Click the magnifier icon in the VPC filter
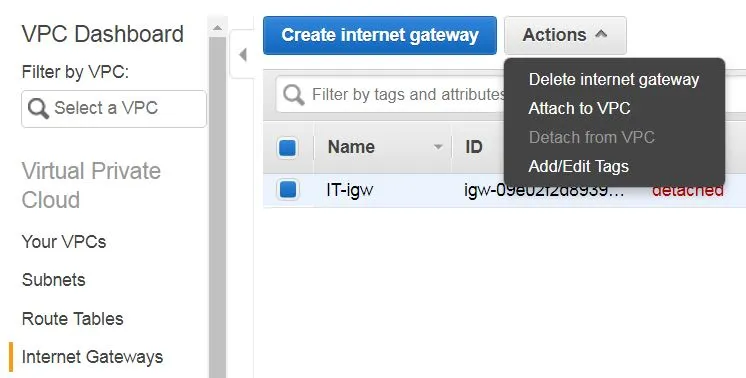 pos(38,108)
